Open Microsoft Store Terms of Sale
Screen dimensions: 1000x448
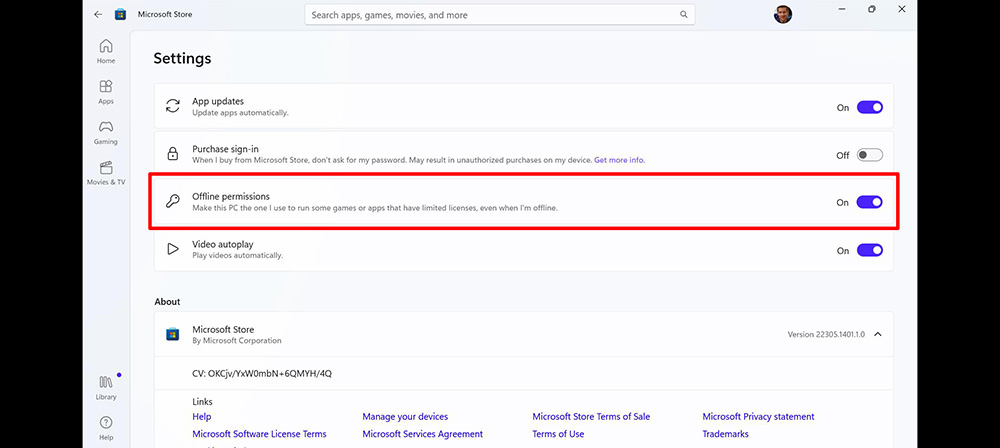[591, 417]
